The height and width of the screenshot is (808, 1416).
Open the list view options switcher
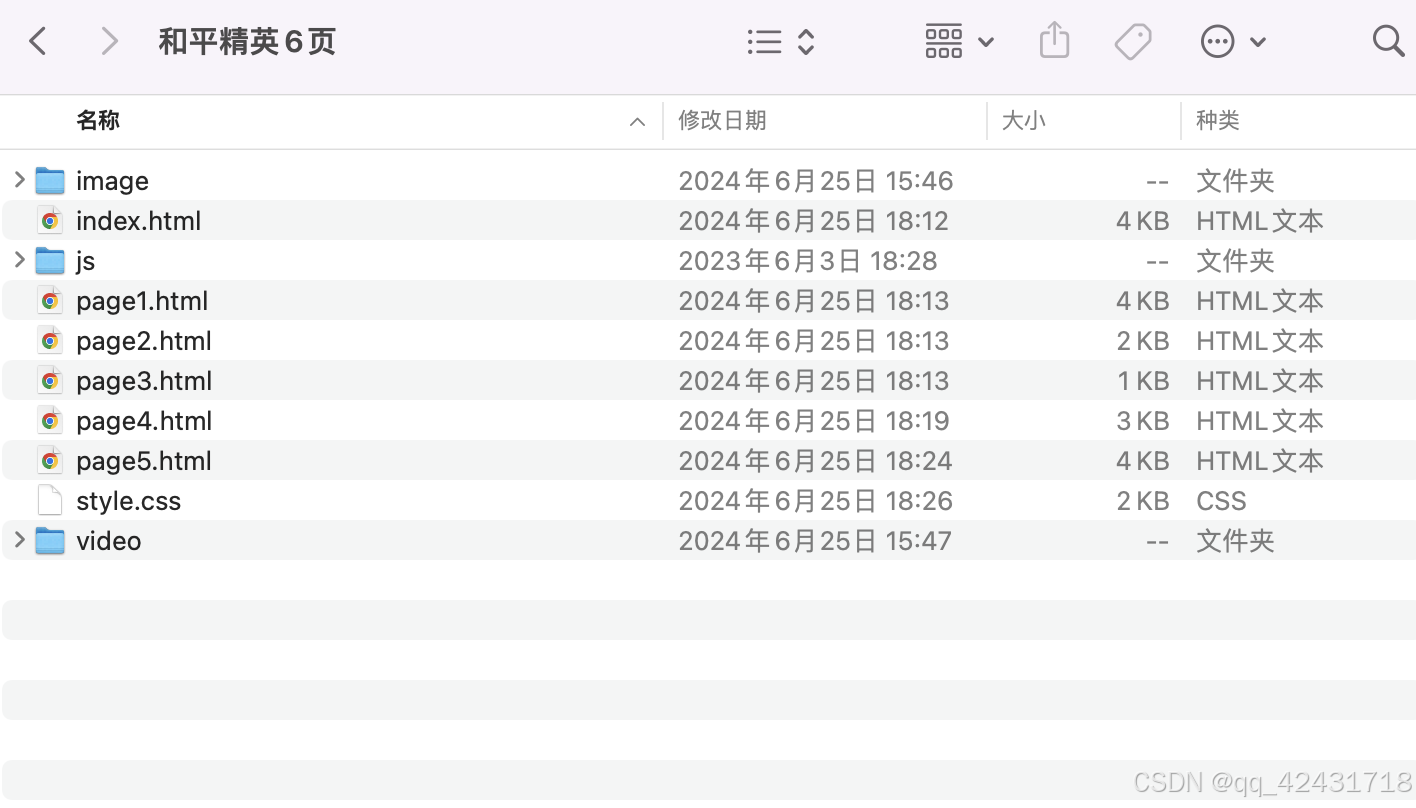pyautogui.click(x=781, y=41)
